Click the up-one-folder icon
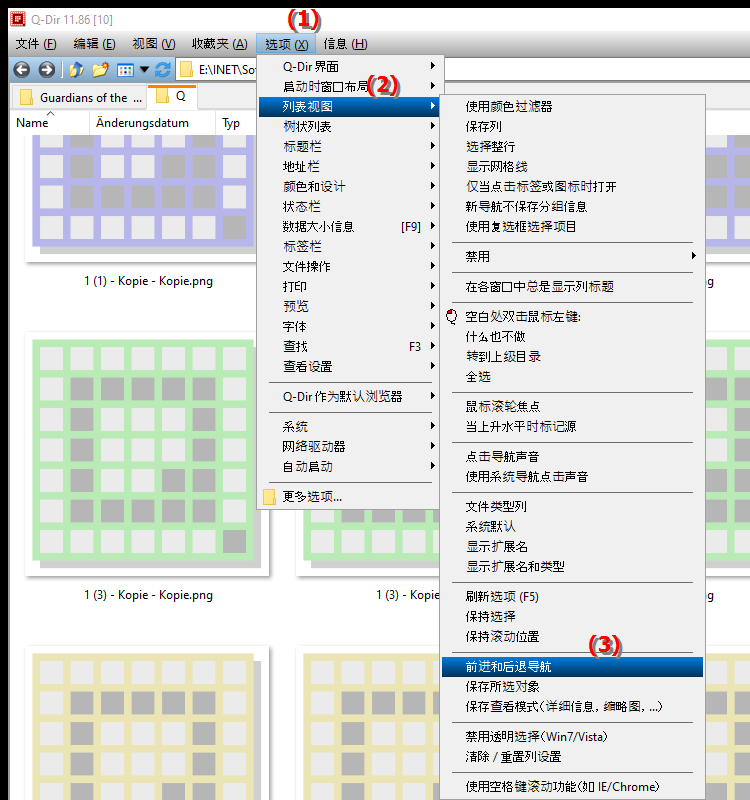 [77, 69]
